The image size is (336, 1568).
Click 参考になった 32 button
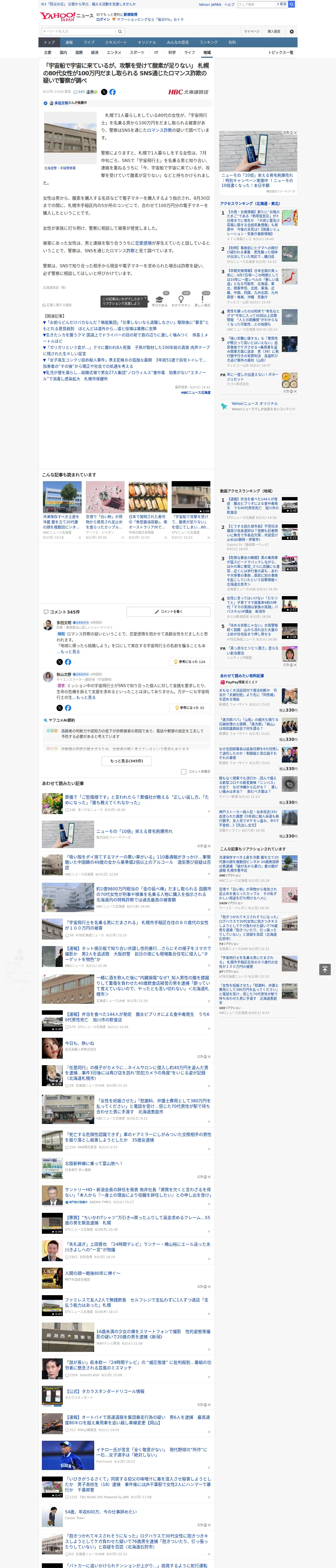(190, 708)
